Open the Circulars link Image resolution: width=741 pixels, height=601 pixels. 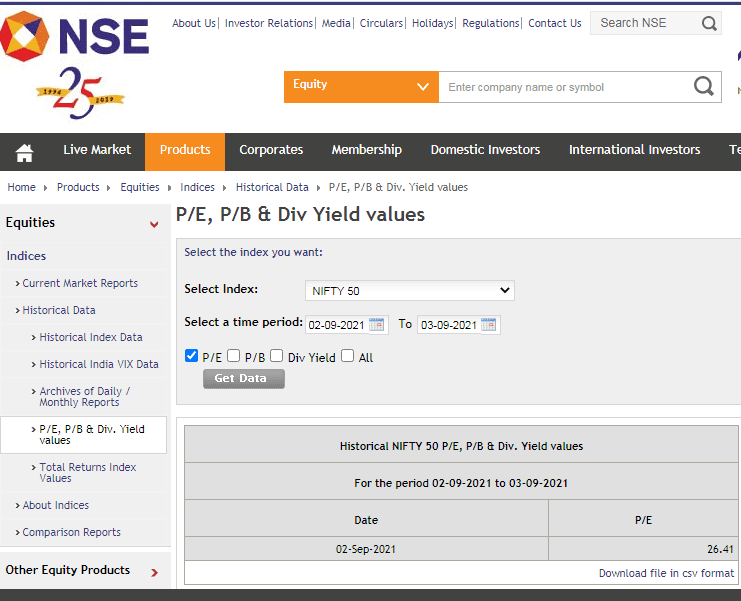(381, 23)
